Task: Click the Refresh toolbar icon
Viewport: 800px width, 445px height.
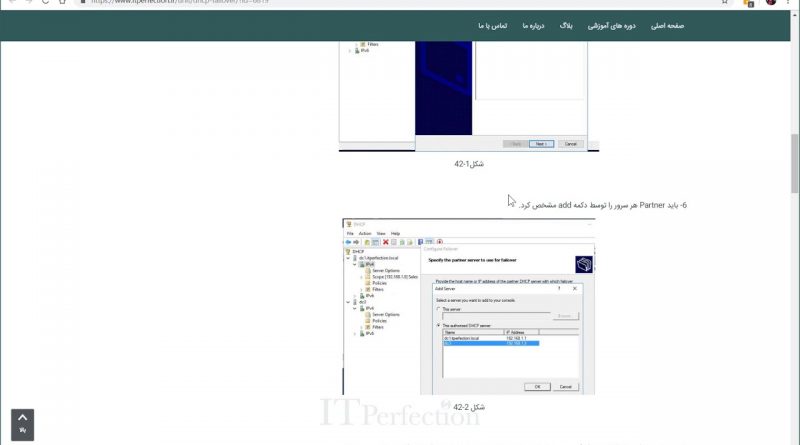Action: point(402,242)
